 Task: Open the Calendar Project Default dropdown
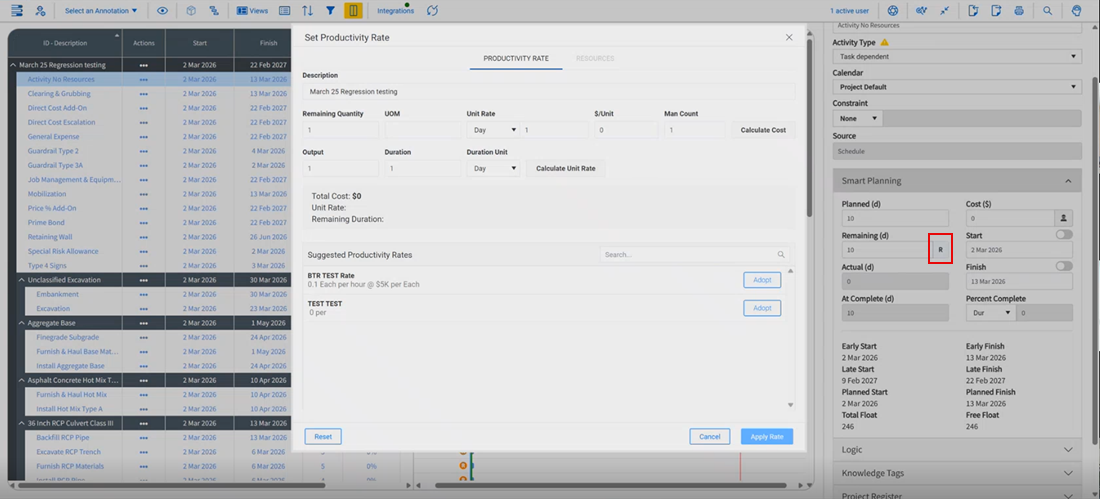957,87
